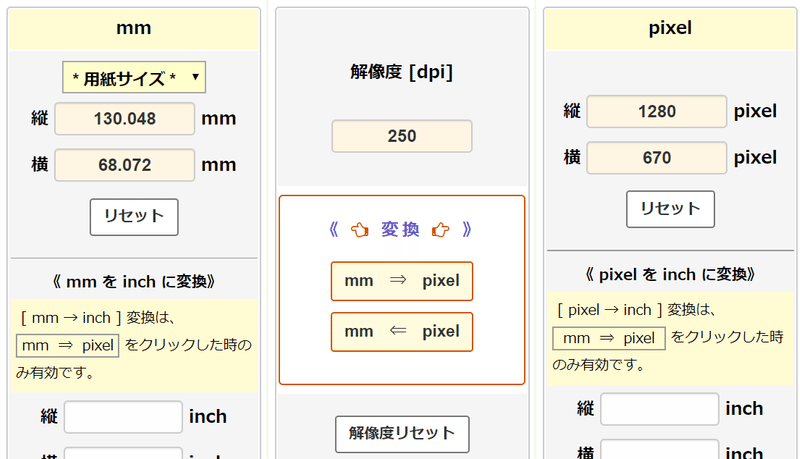Screen dimensions: 800x459
Task: Click the left pointing-hand icon beside 変換
Action: (360, 230)
